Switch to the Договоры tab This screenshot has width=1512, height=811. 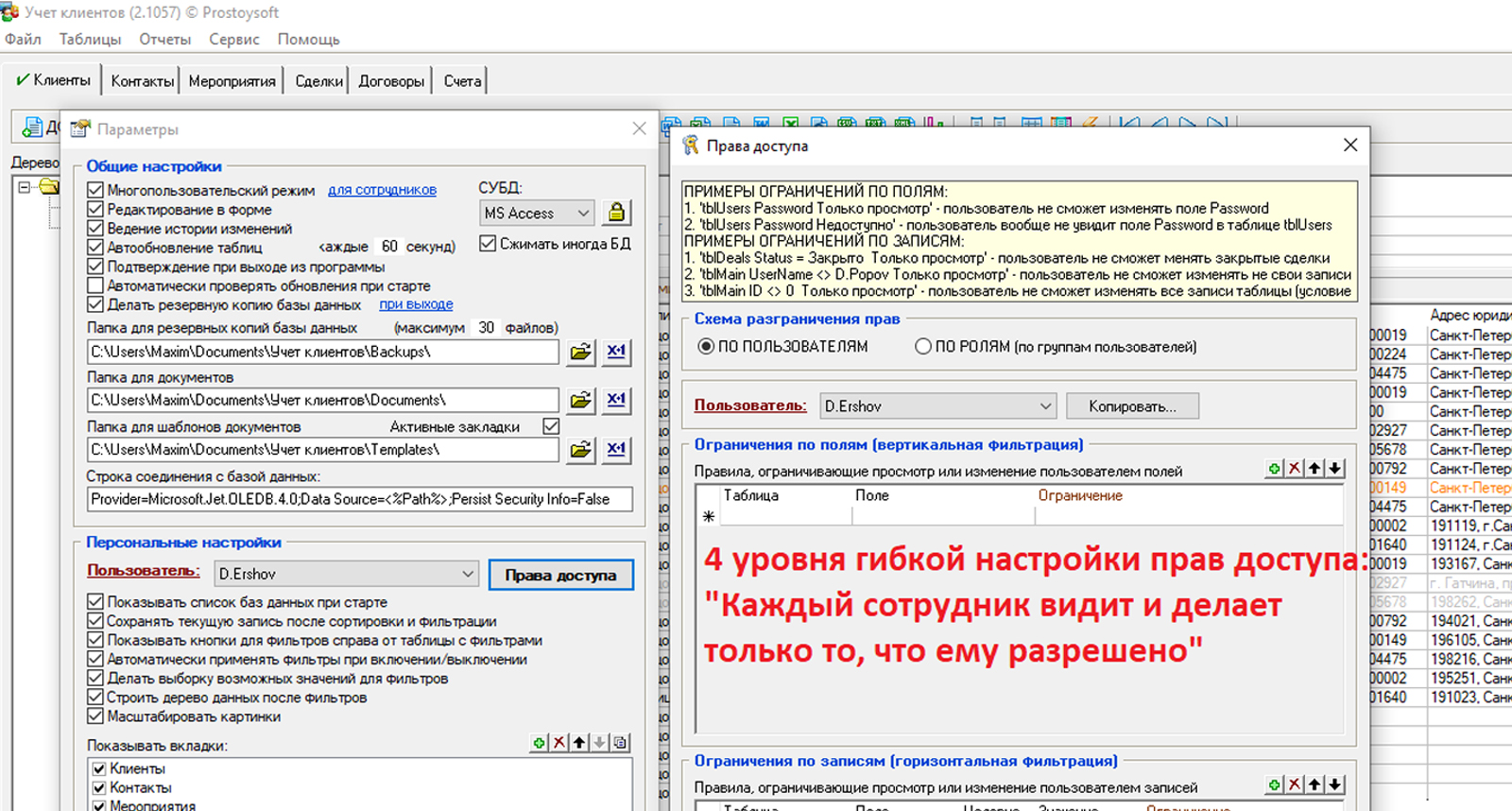pos(391,81)
